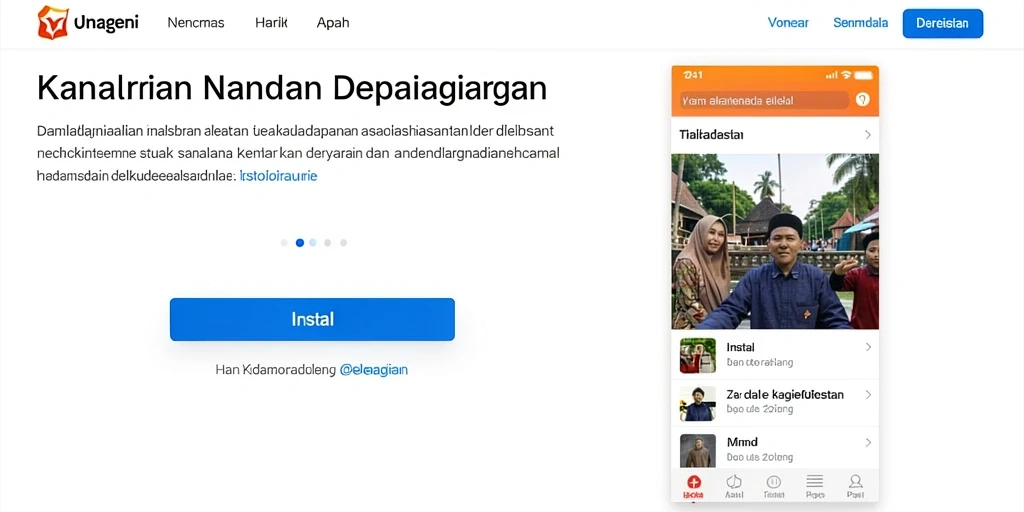This screenshot has width=1024, height=512.
Task: Click the Han Kdamoradoleng text
Action: pos(276,370)
